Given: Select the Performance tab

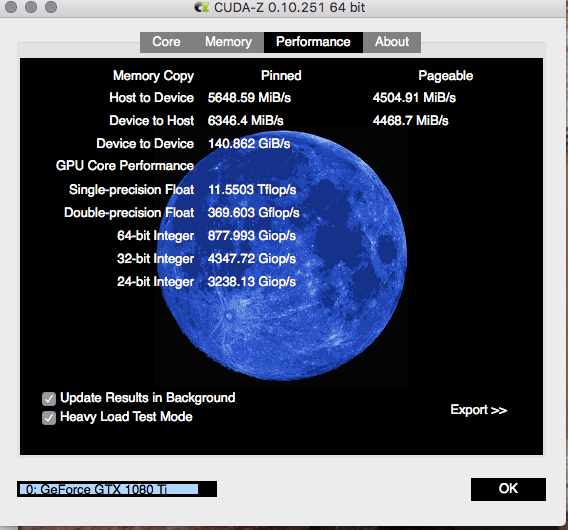Looking at the screenshot, I should [x=313, y=42].
